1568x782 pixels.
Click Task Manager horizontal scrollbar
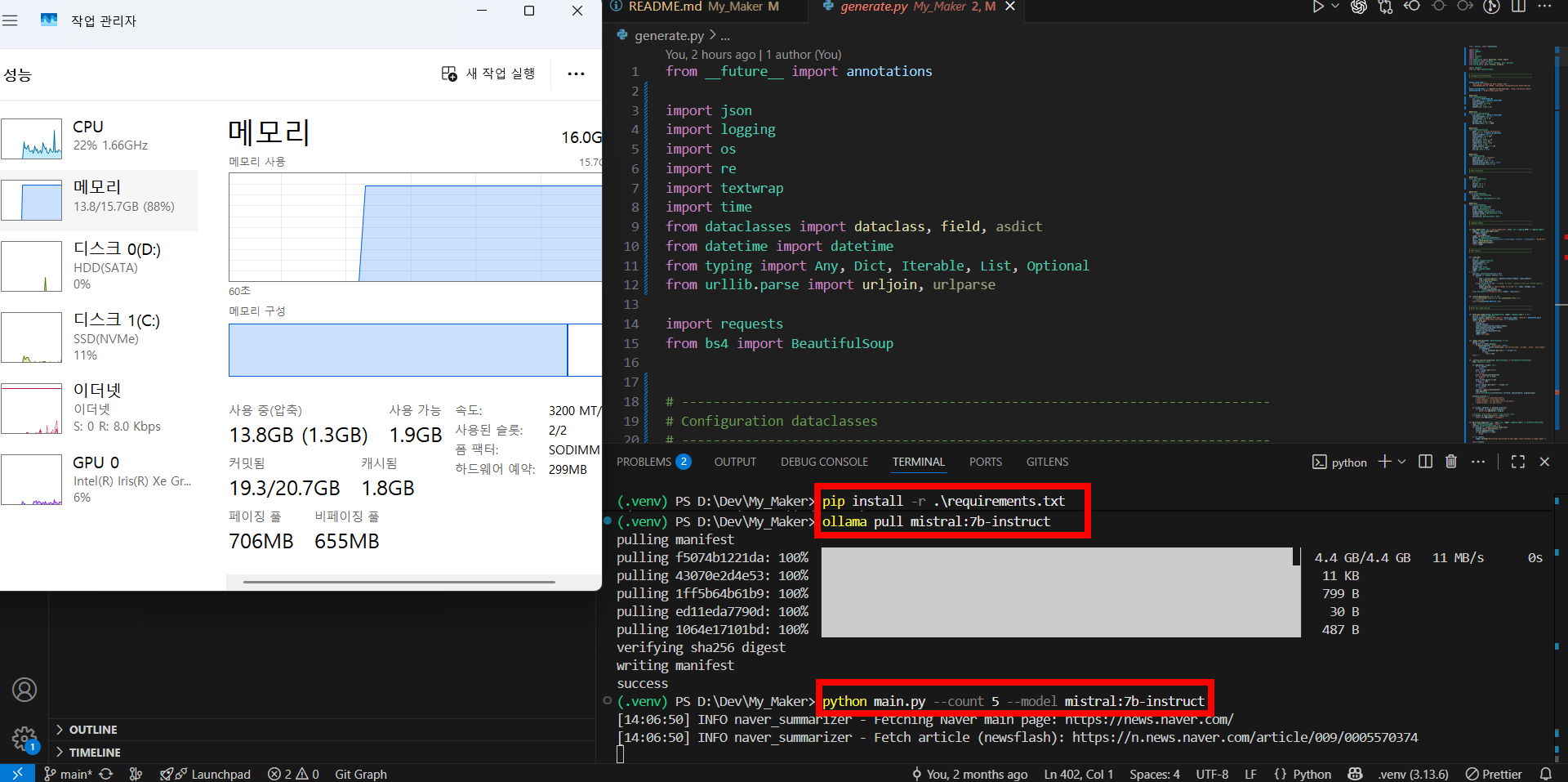[399, 582]
